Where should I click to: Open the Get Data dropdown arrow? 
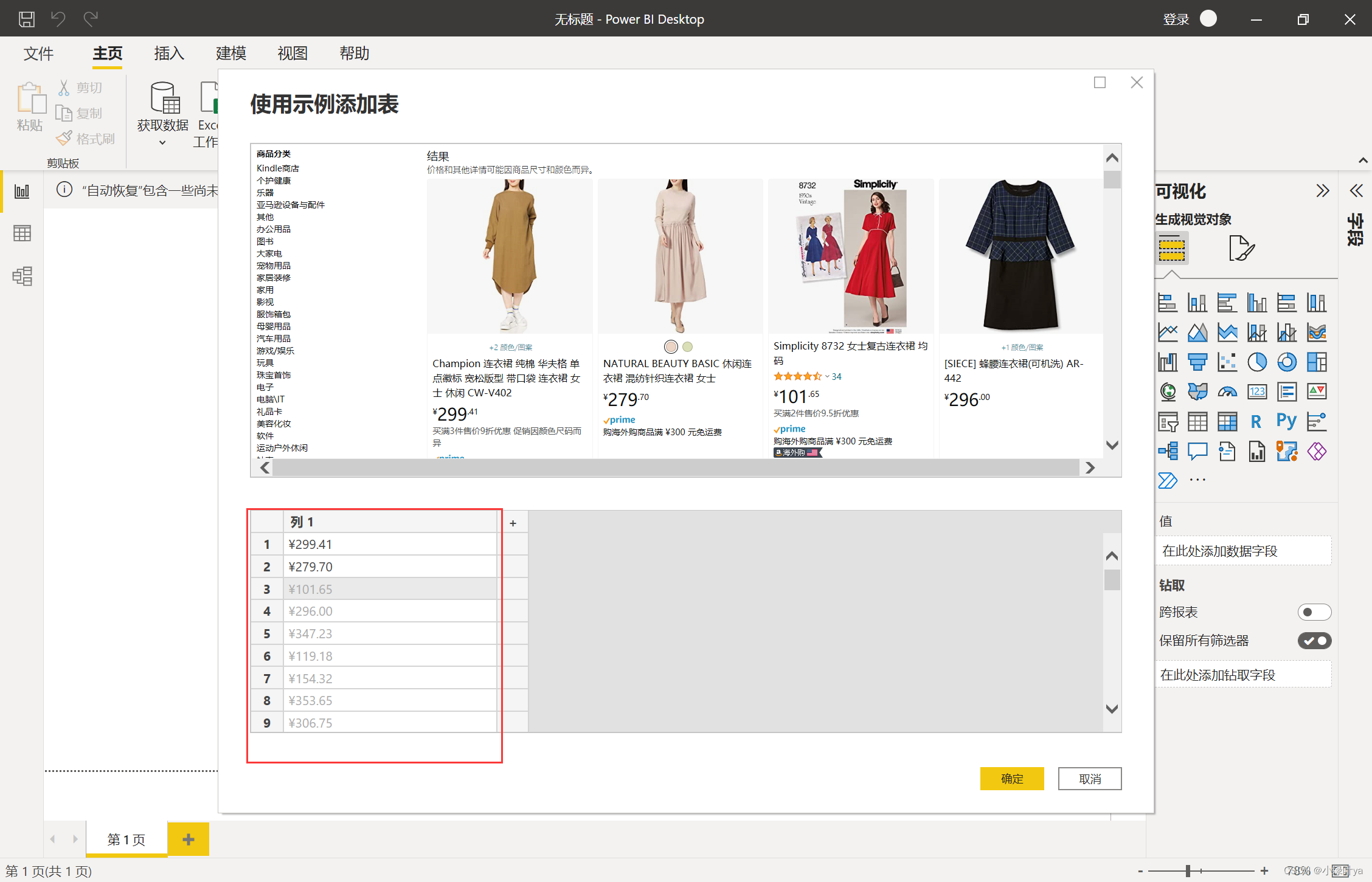162,142
